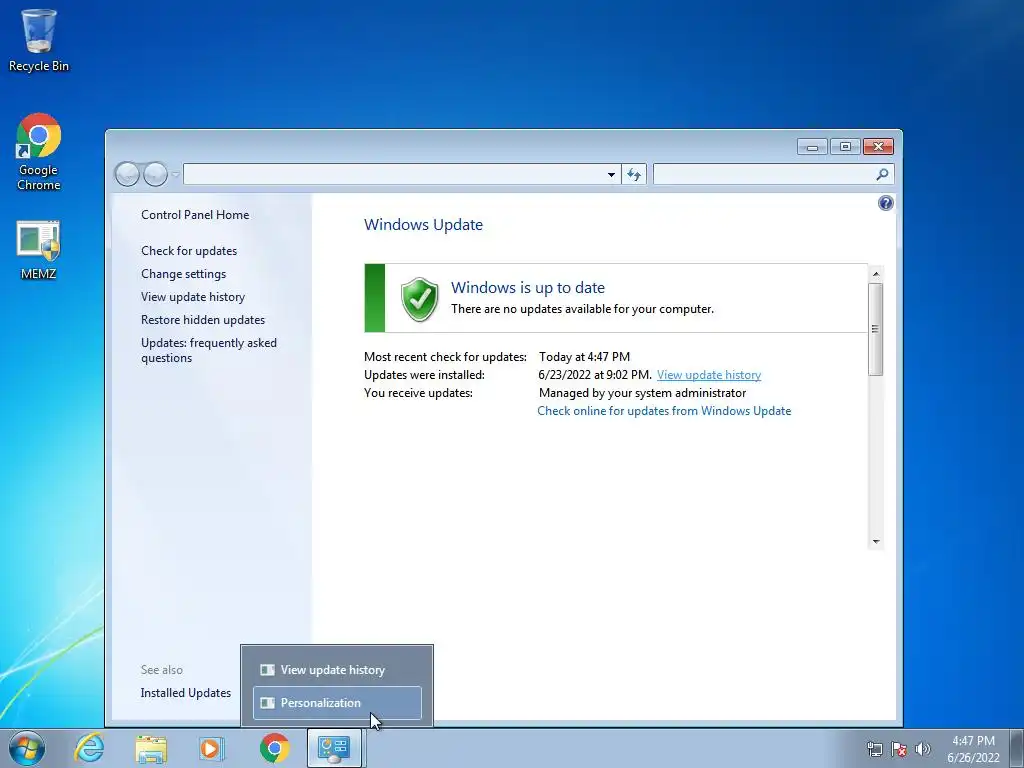Expand the address bar dropdown arrow
This screenshot has height=768, width=1024.
pyautogui.click(x=611, y=174)
